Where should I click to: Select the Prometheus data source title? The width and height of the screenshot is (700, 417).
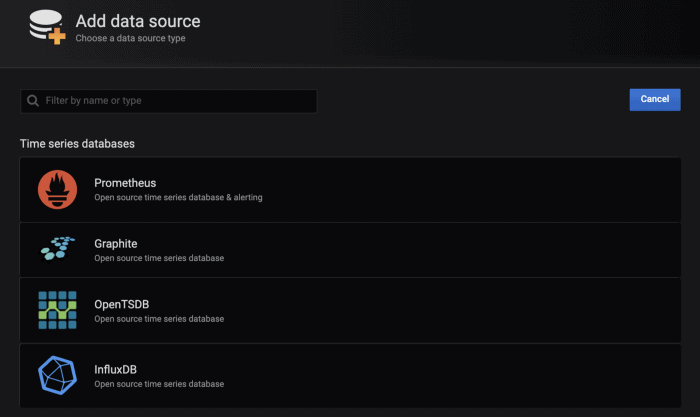125,183
